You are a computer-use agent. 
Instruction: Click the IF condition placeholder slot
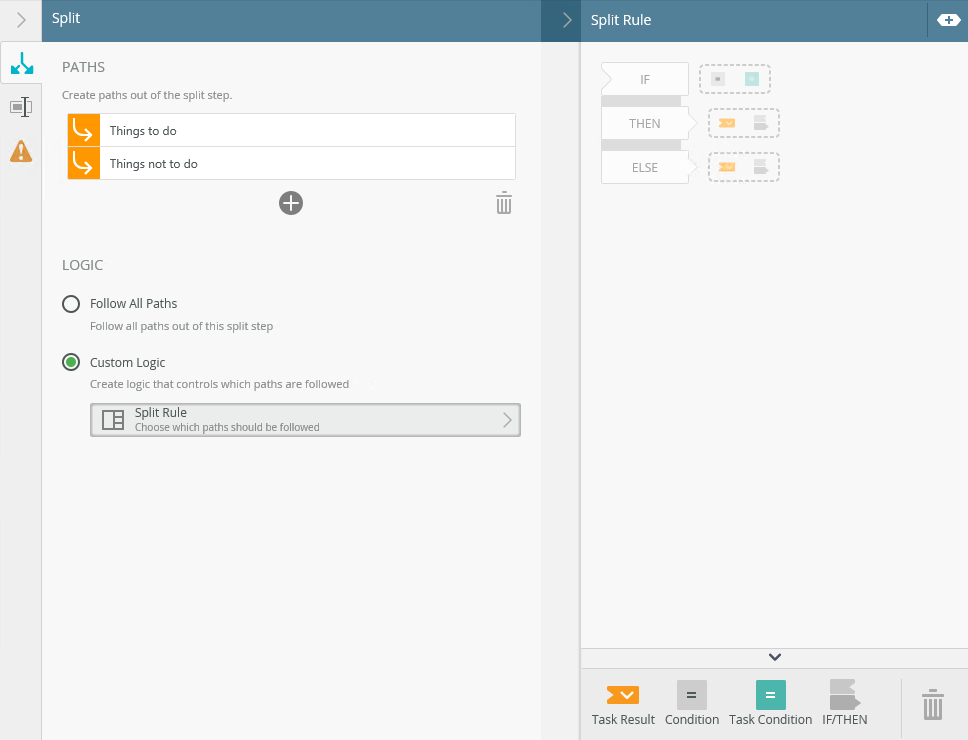735,79
